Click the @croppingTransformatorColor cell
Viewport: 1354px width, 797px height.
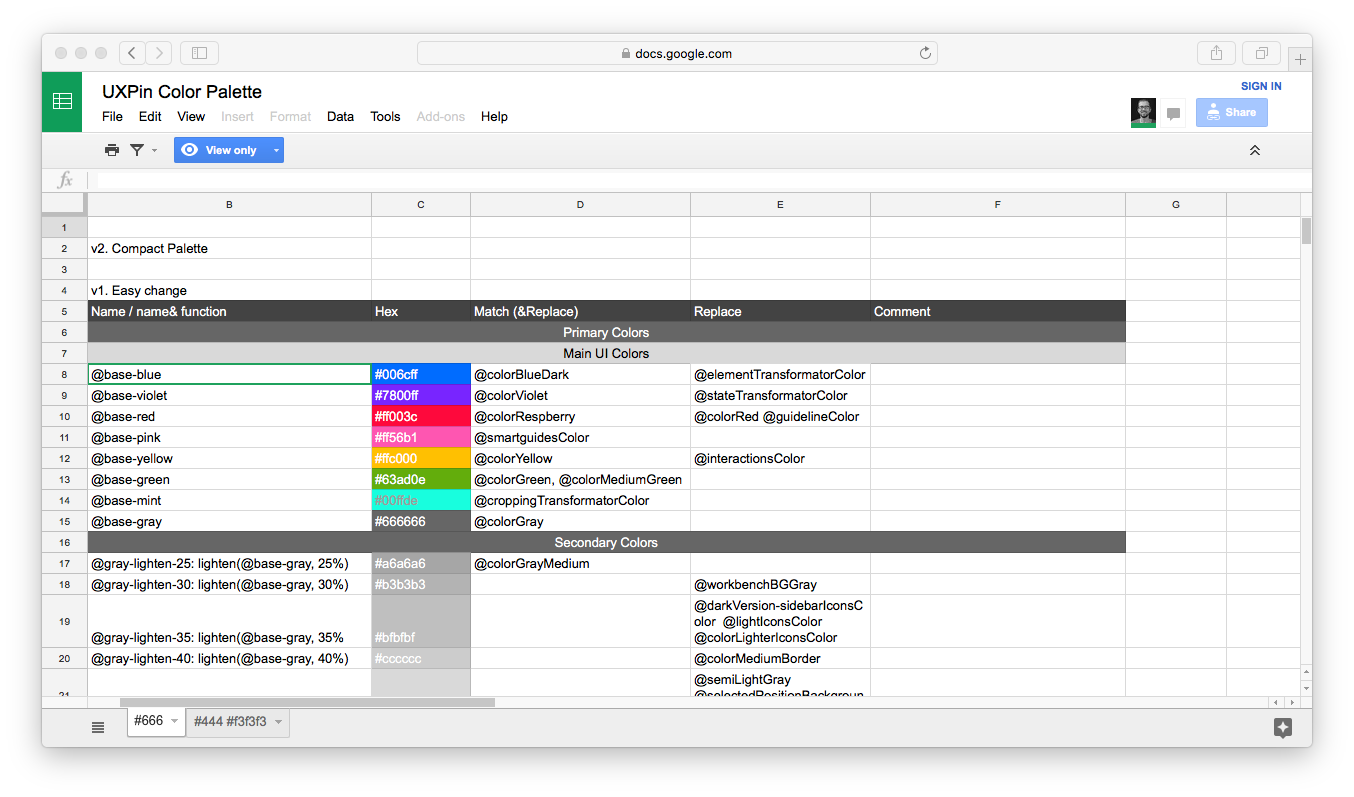[x=581, y=501]
